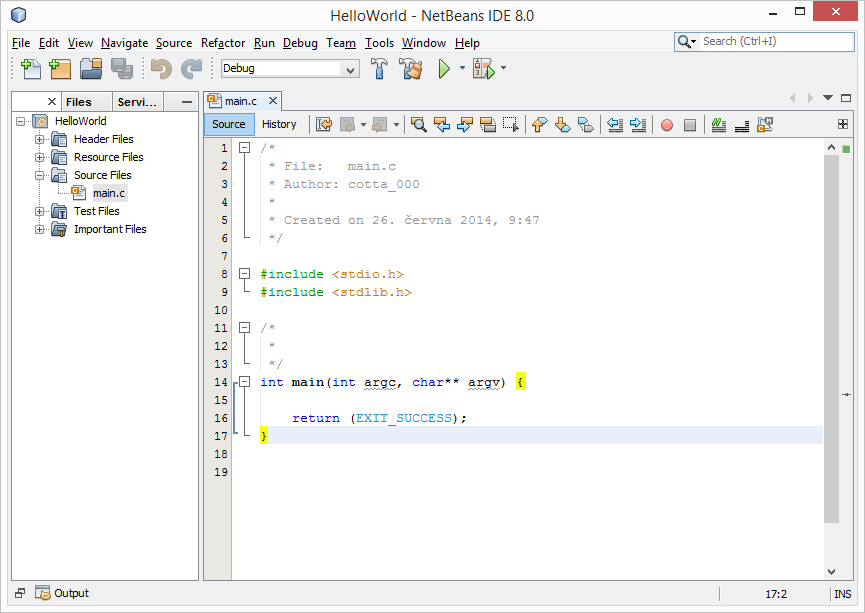Open the Tools menu
The width and height of the screenshot is (865, 613).
click(x=379, y=43)
